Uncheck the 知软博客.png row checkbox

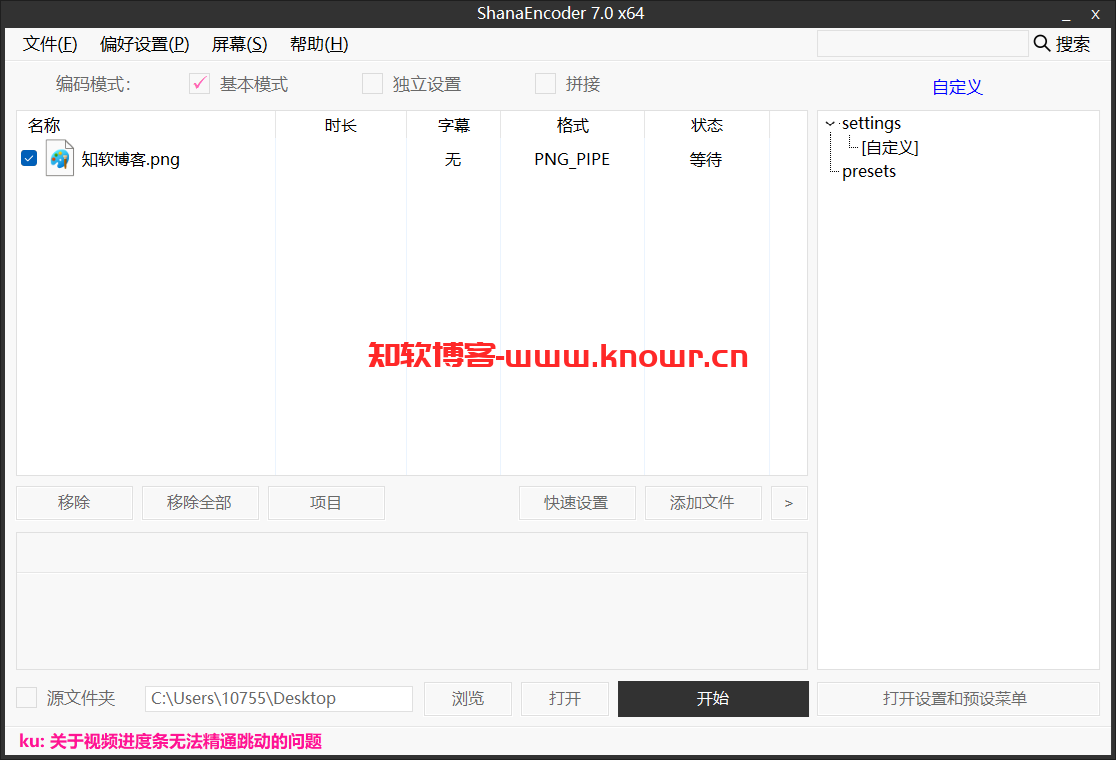(29, 158)
